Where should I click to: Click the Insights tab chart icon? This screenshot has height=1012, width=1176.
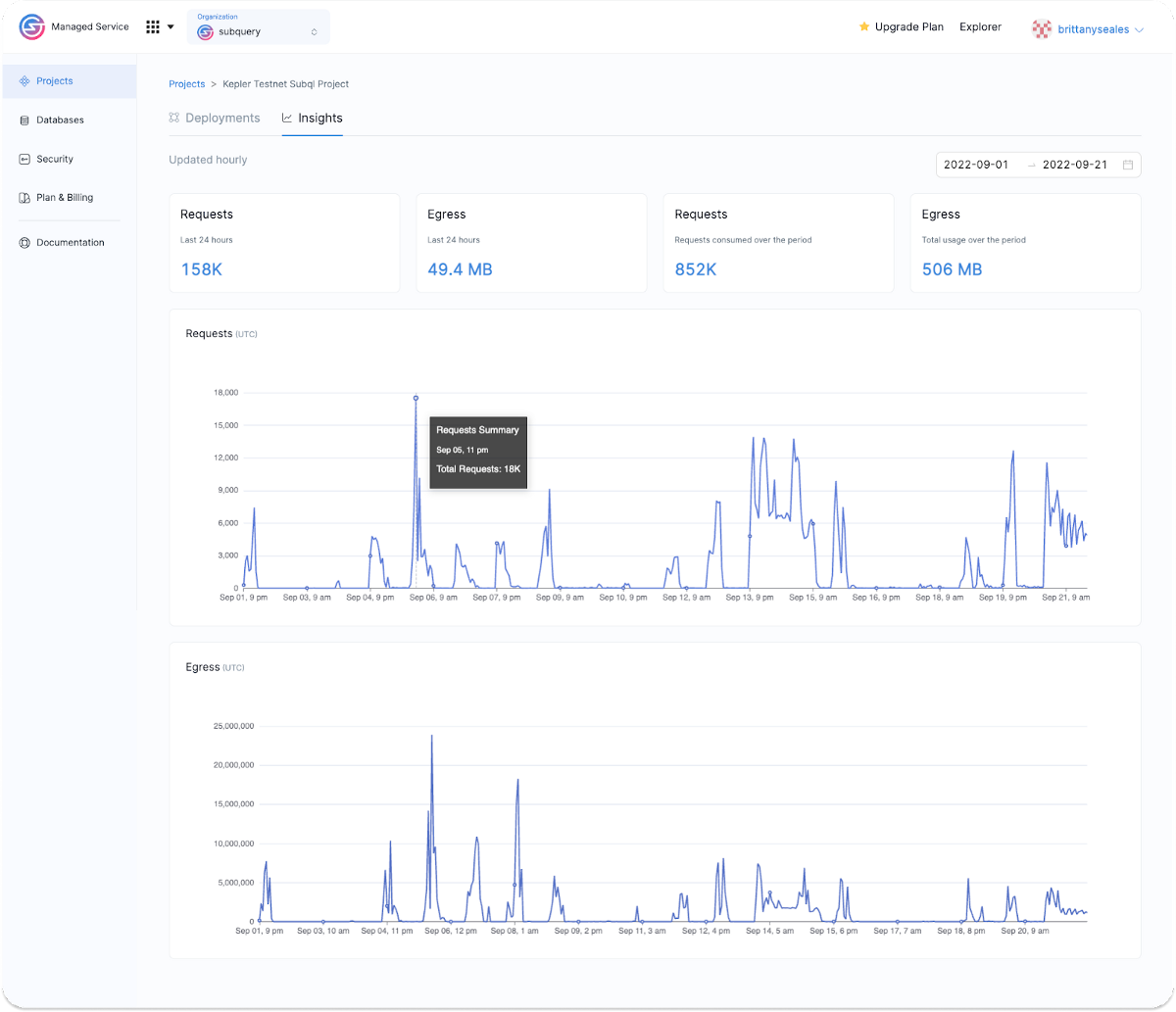coord(287,118)
